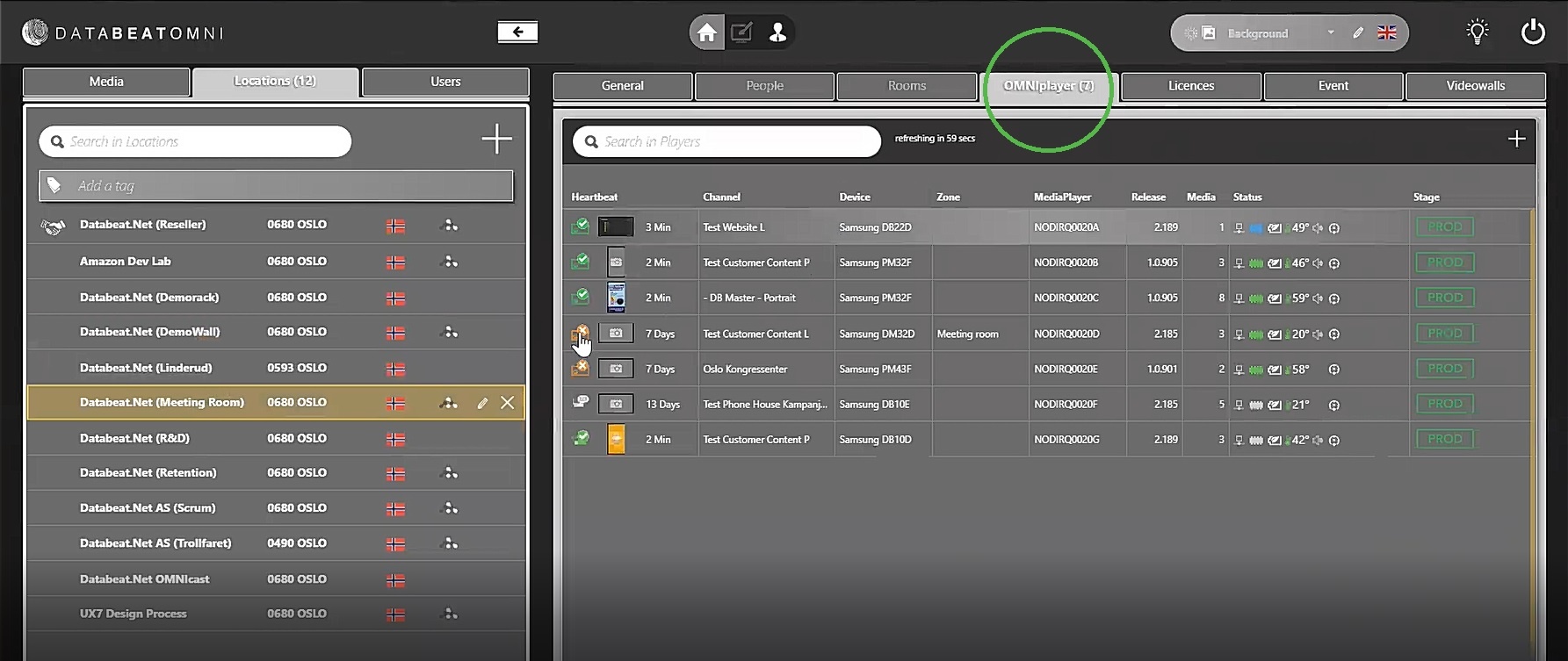Open the edit screen icon beside Home
Screen dimensions: 1568x661
tap(742, 32)
